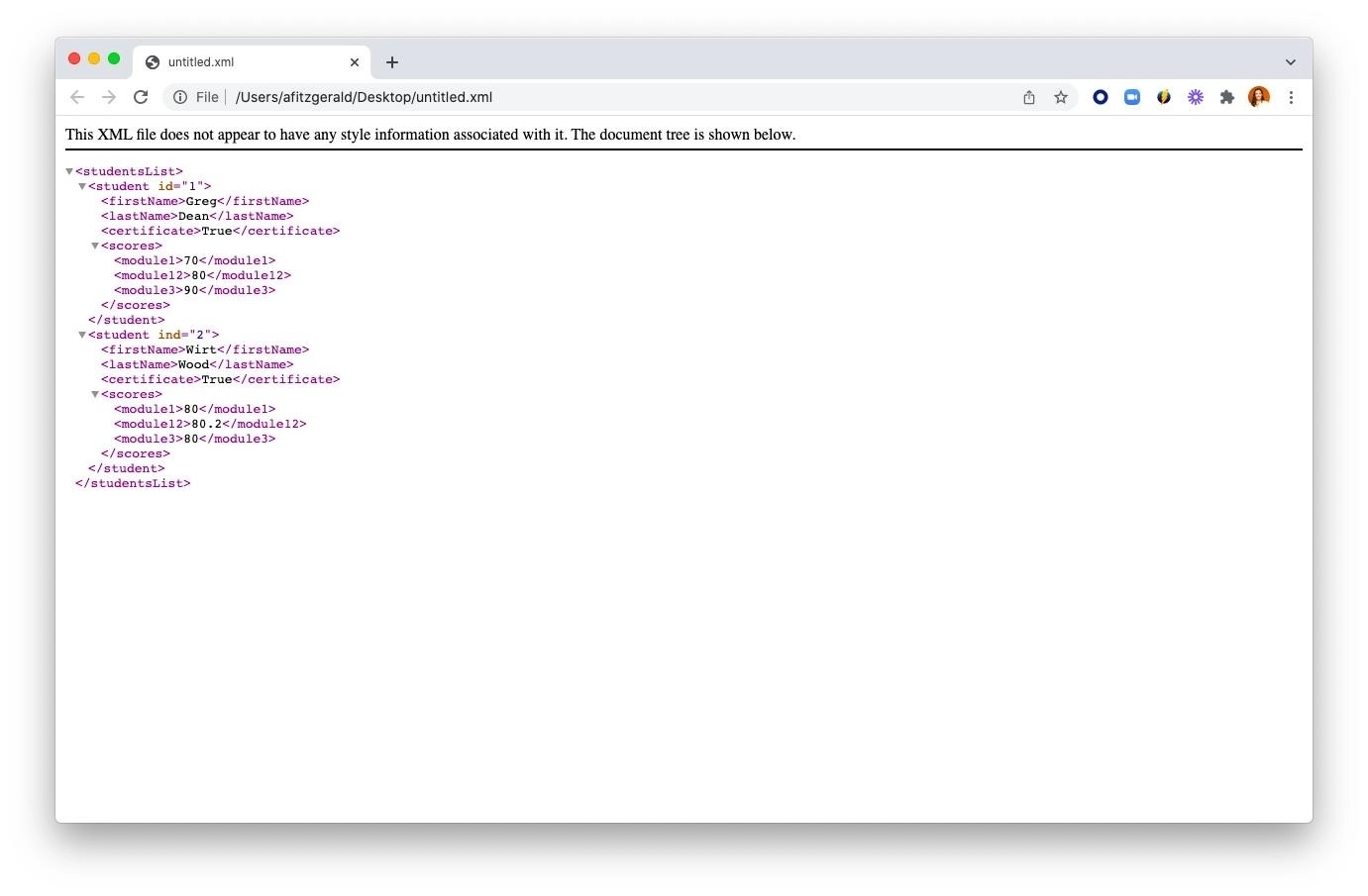The width and height of the screenshot is (1368, 896).
Task: Open a new tab
Action: coord(392,61)
